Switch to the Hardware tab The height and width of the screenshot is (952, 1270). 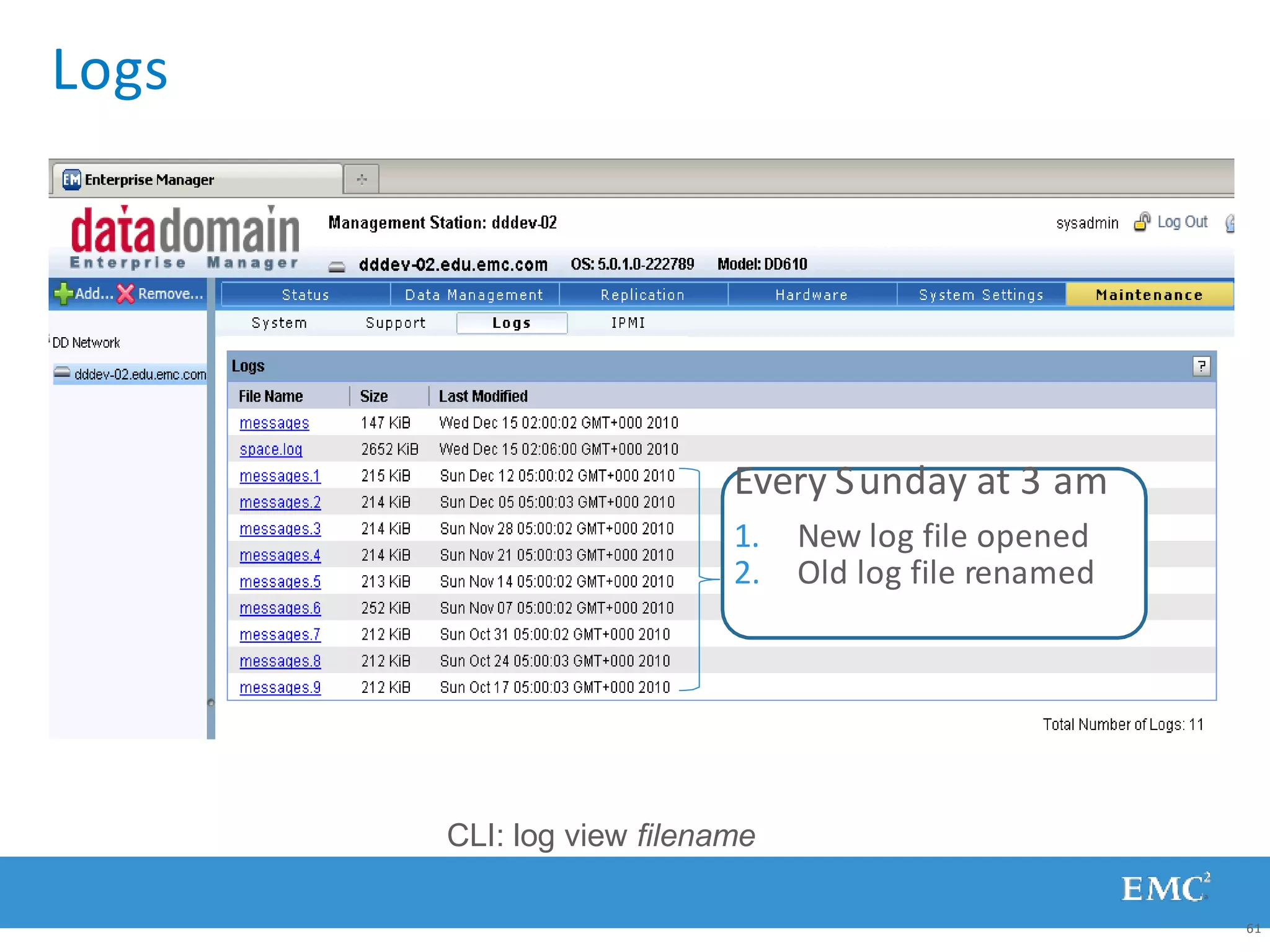pos(812,294)
